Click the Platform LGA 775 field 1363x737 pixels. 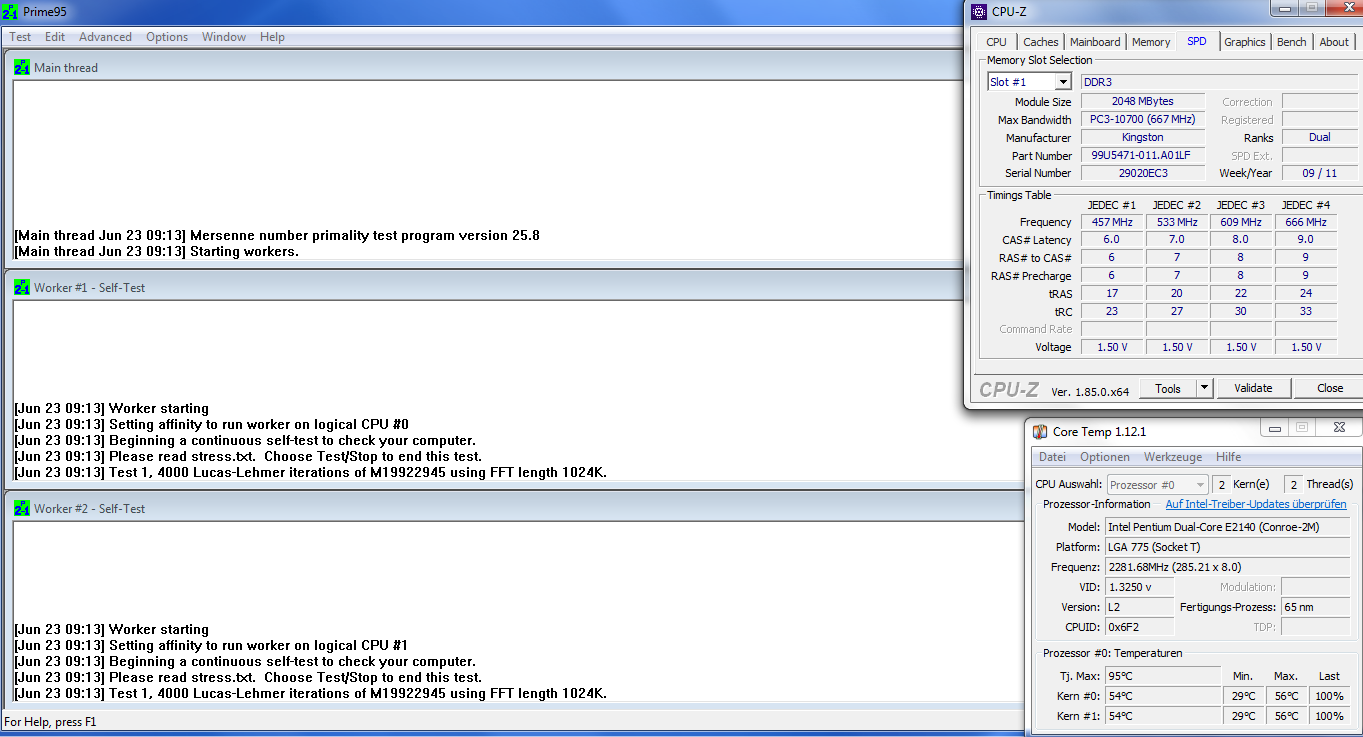pyautogui.click(x=1226, y=547)
